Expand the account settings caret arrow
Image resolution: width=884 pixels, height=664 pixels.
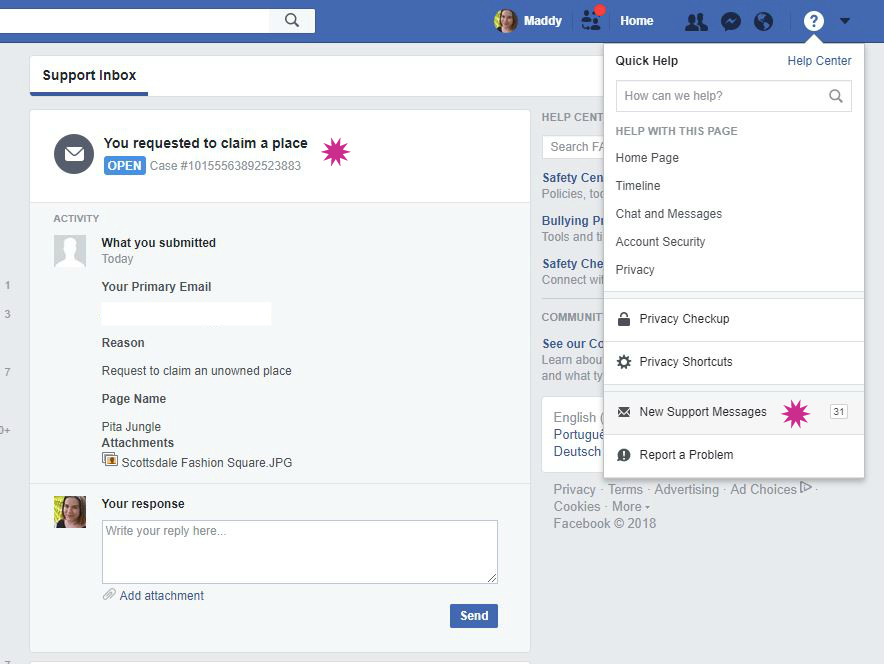843,20
